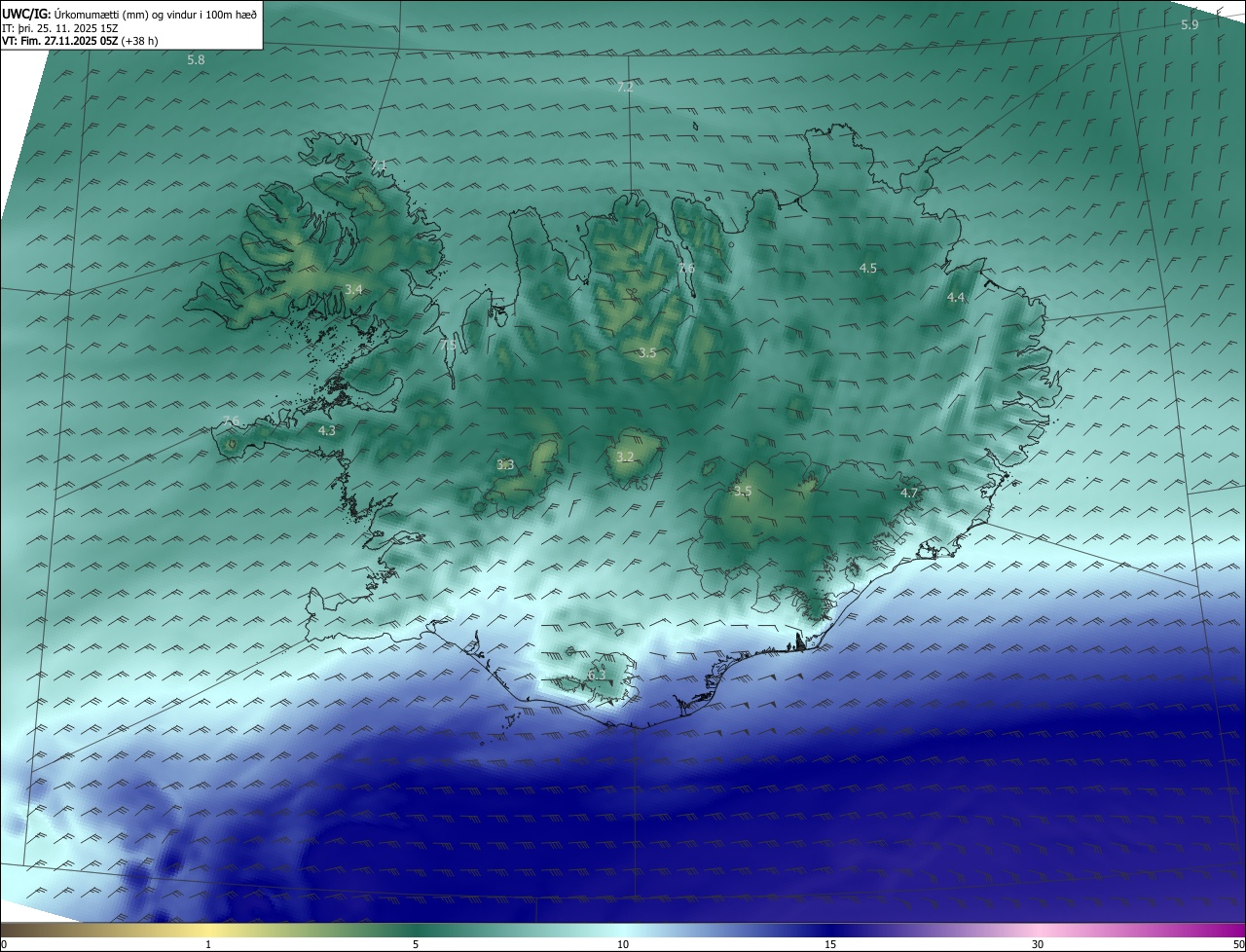Click the 4.7 value label on the map
Screen dimensions: 1246x952
(909, 494)
